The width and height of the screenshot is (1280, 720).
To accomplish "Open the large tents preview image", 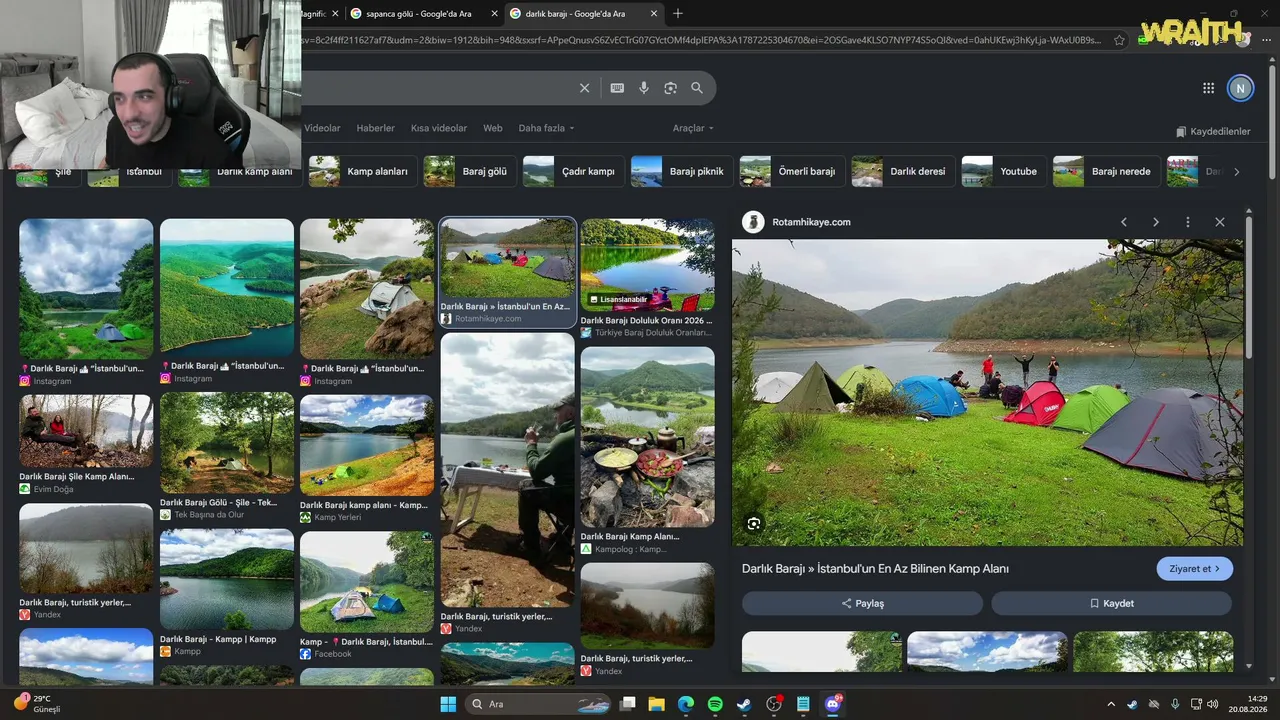I will (x=987, y=392).
